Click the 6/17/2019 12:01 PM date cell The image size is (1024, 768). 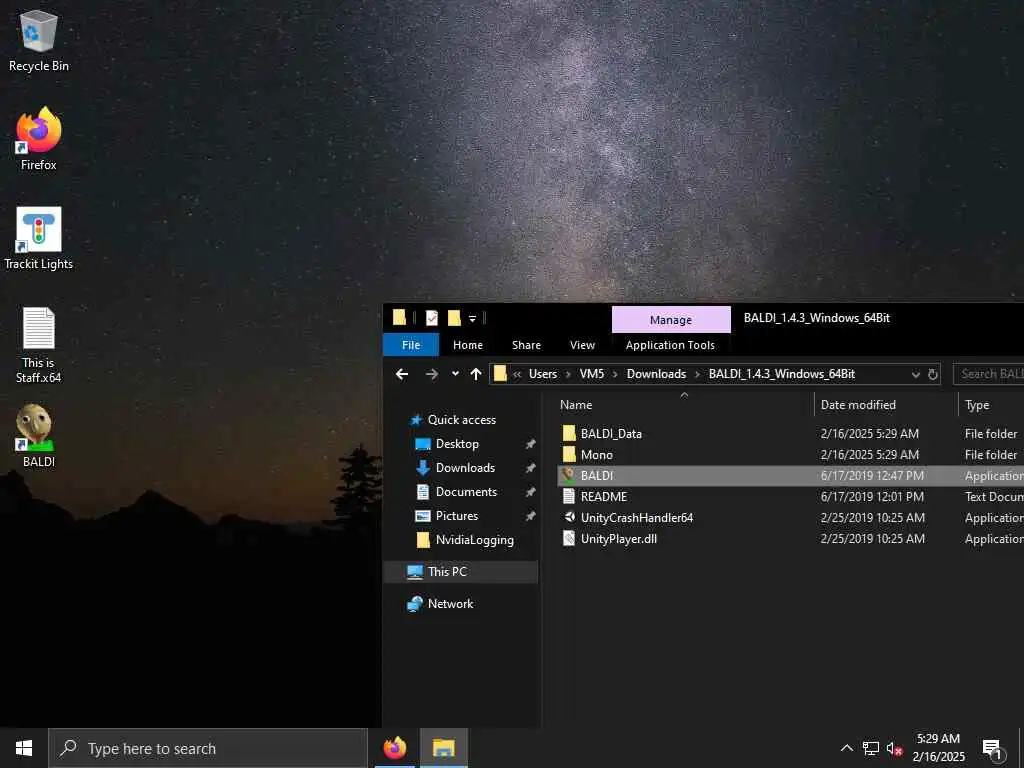[872, 496]
